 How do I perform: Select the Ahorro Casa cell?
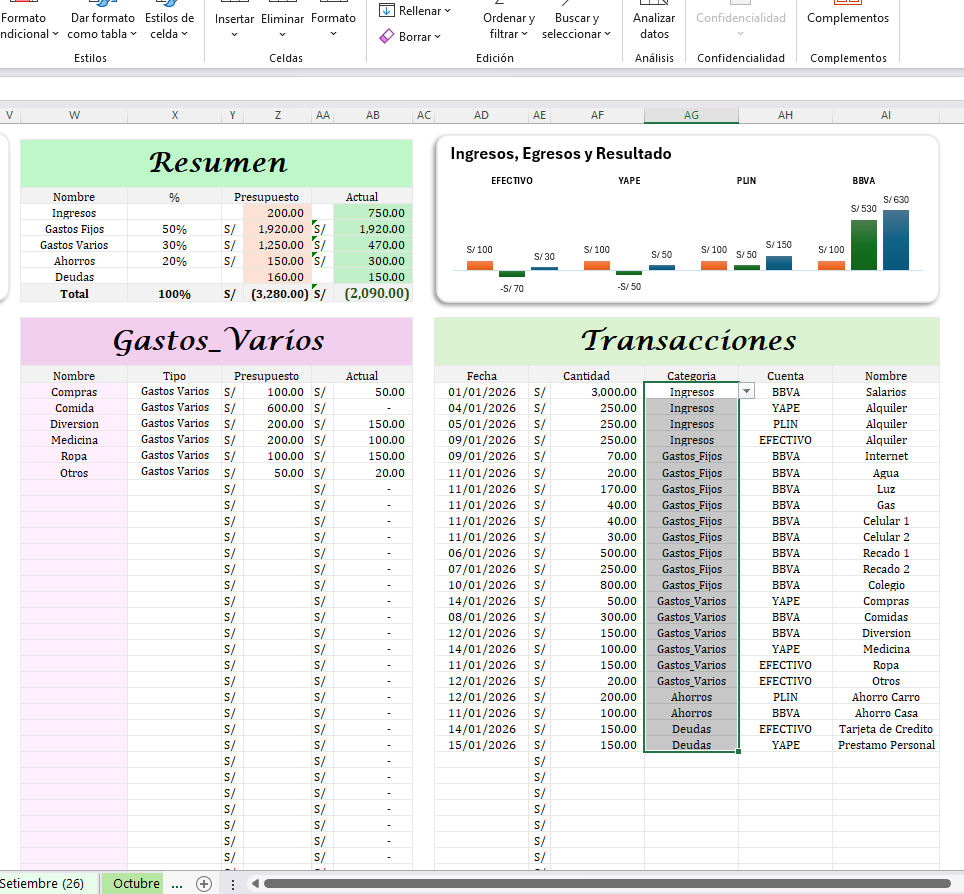[885, 713]
